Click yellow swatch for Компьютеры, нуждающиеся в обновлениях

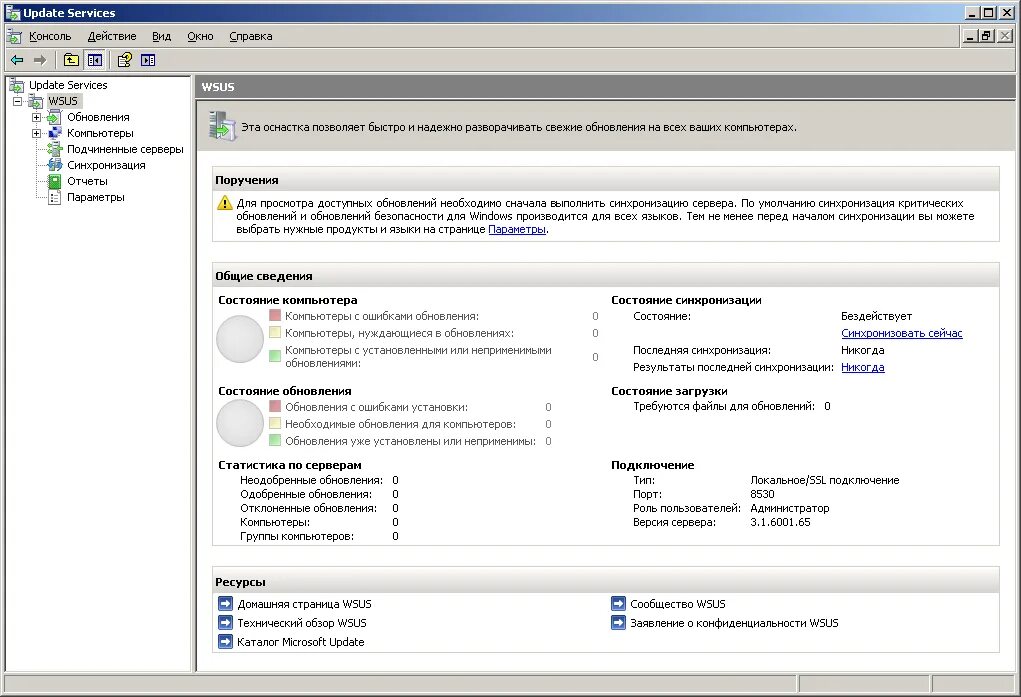(x=275, y=332)
